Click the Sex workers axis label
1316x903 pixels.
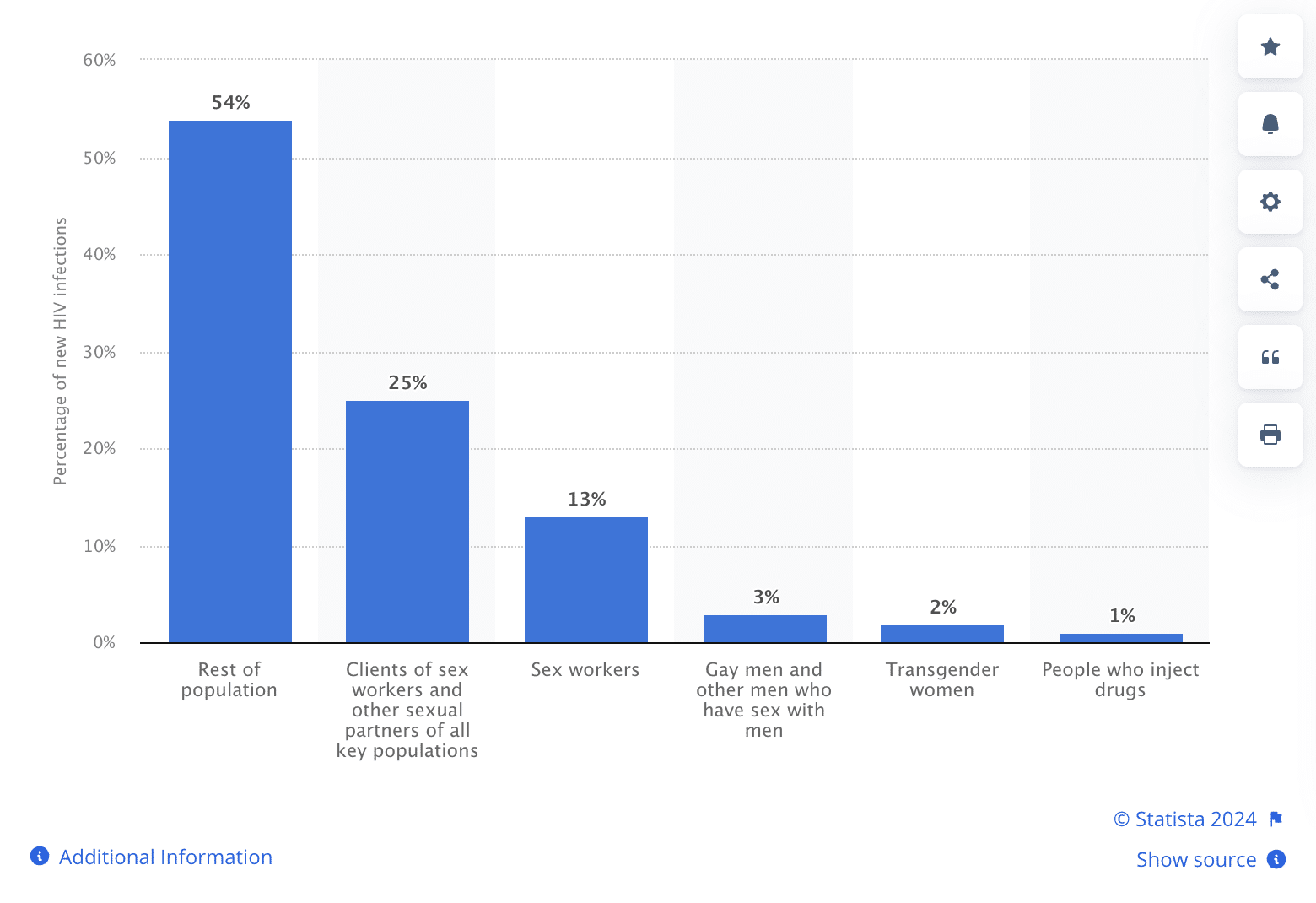(585, 669)
